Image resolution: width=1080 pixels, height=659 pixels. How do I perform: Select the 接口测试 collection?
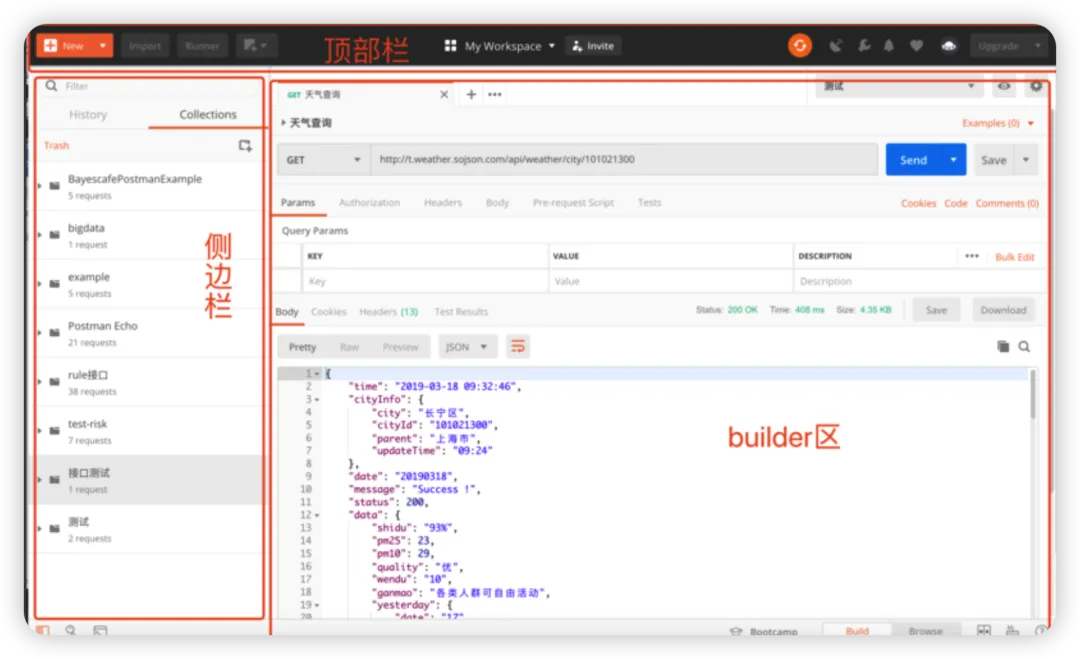(x=149, y=480)
